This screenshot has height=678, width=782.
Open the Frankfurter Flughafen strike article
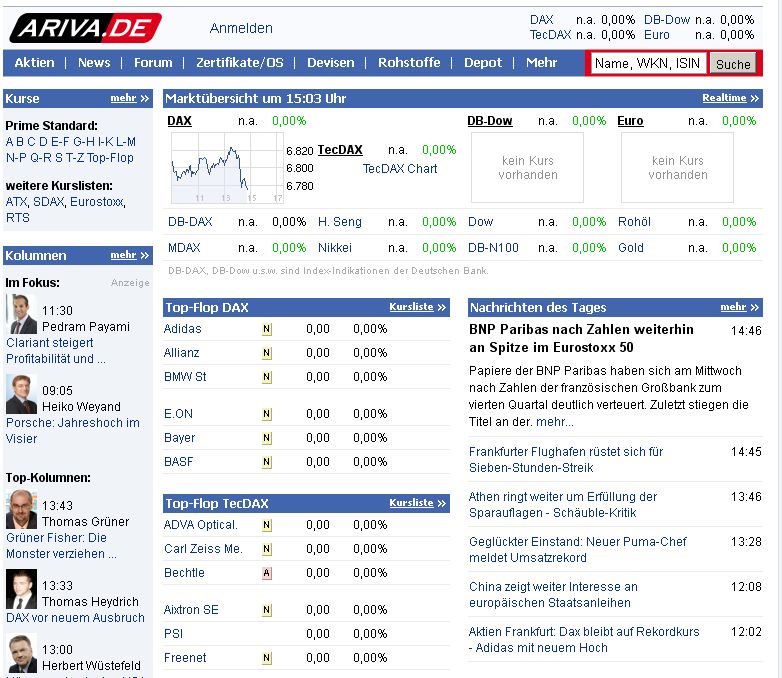coord(566,460)
